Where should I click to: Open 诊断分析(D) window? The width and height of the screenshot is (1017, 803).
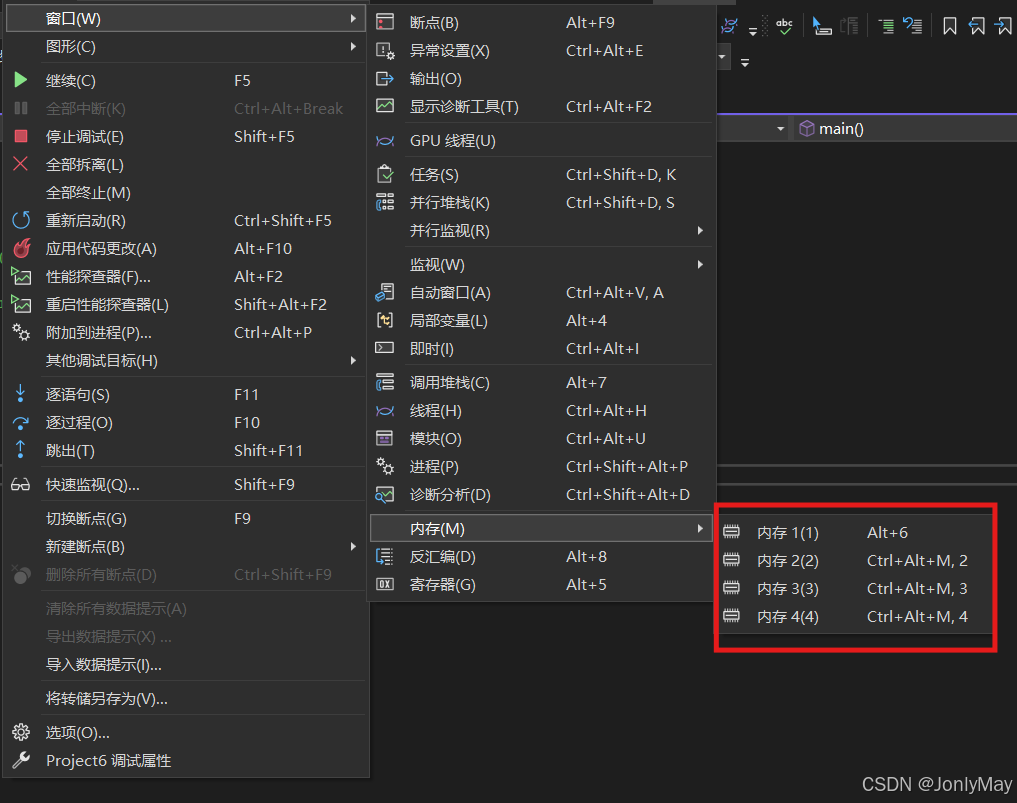point(542,494)
